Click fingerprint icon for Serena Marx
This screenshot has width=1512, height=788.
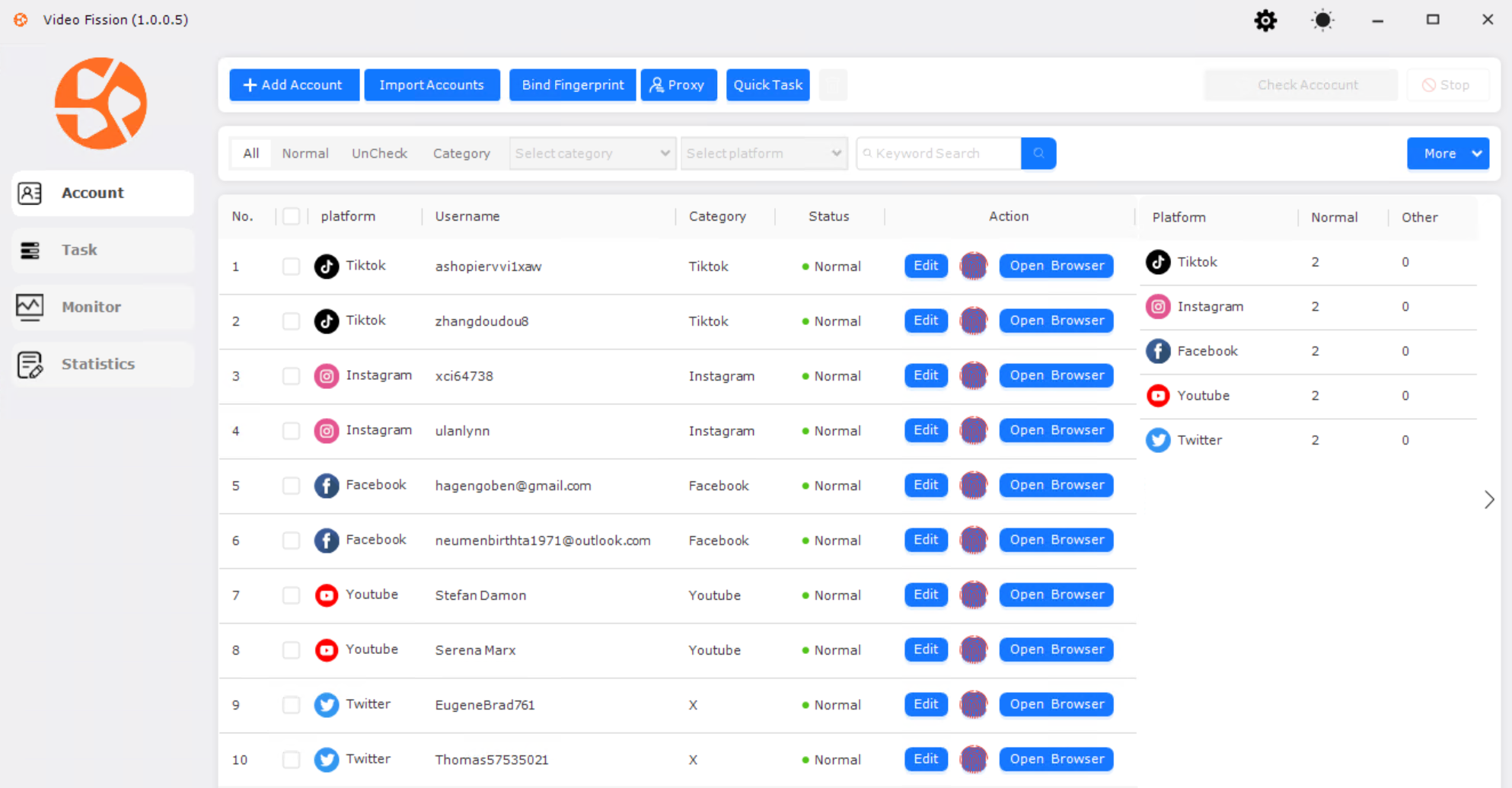point(973,650)
